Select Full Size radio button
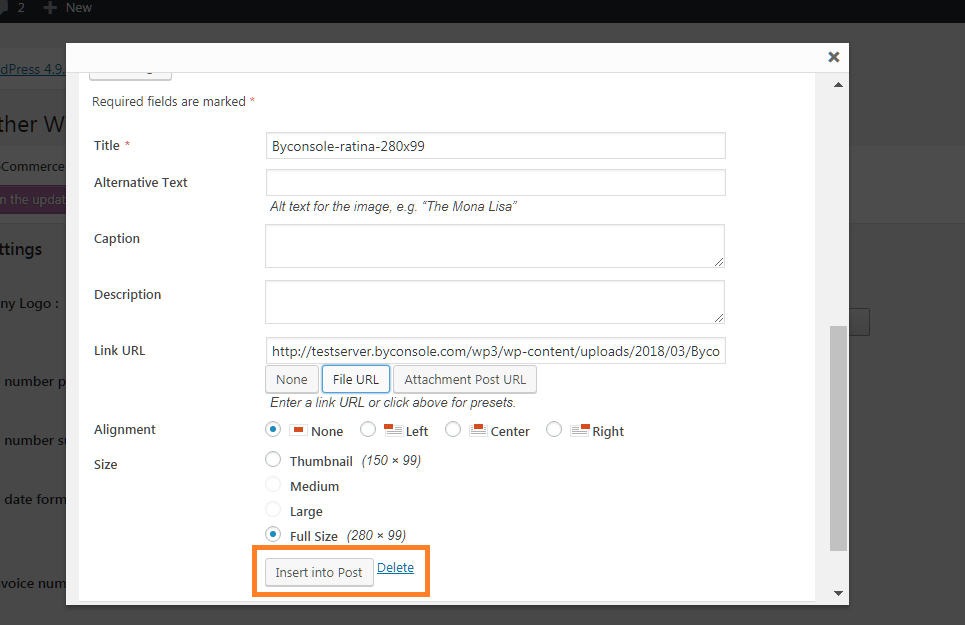 click(273, 534)
